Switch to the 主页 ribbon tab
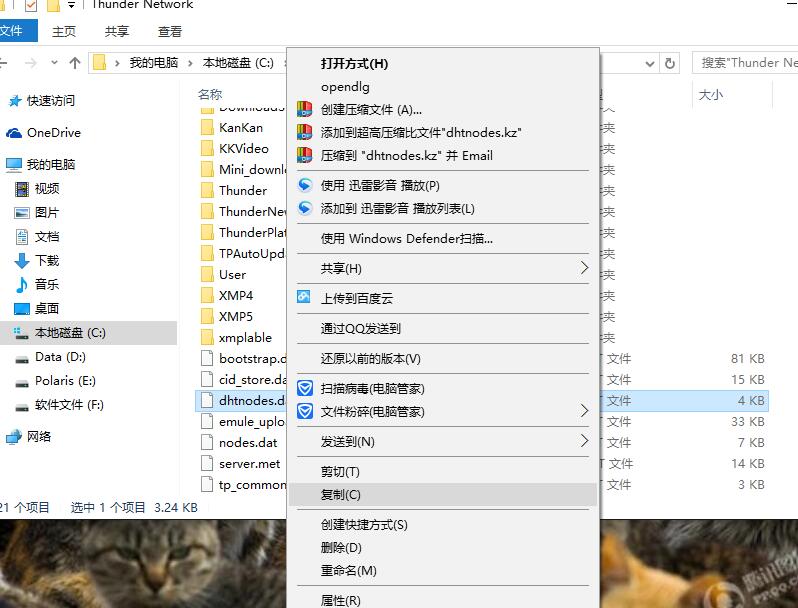The image size is (798, 608). pyautogui.click(x=64, y=32)
